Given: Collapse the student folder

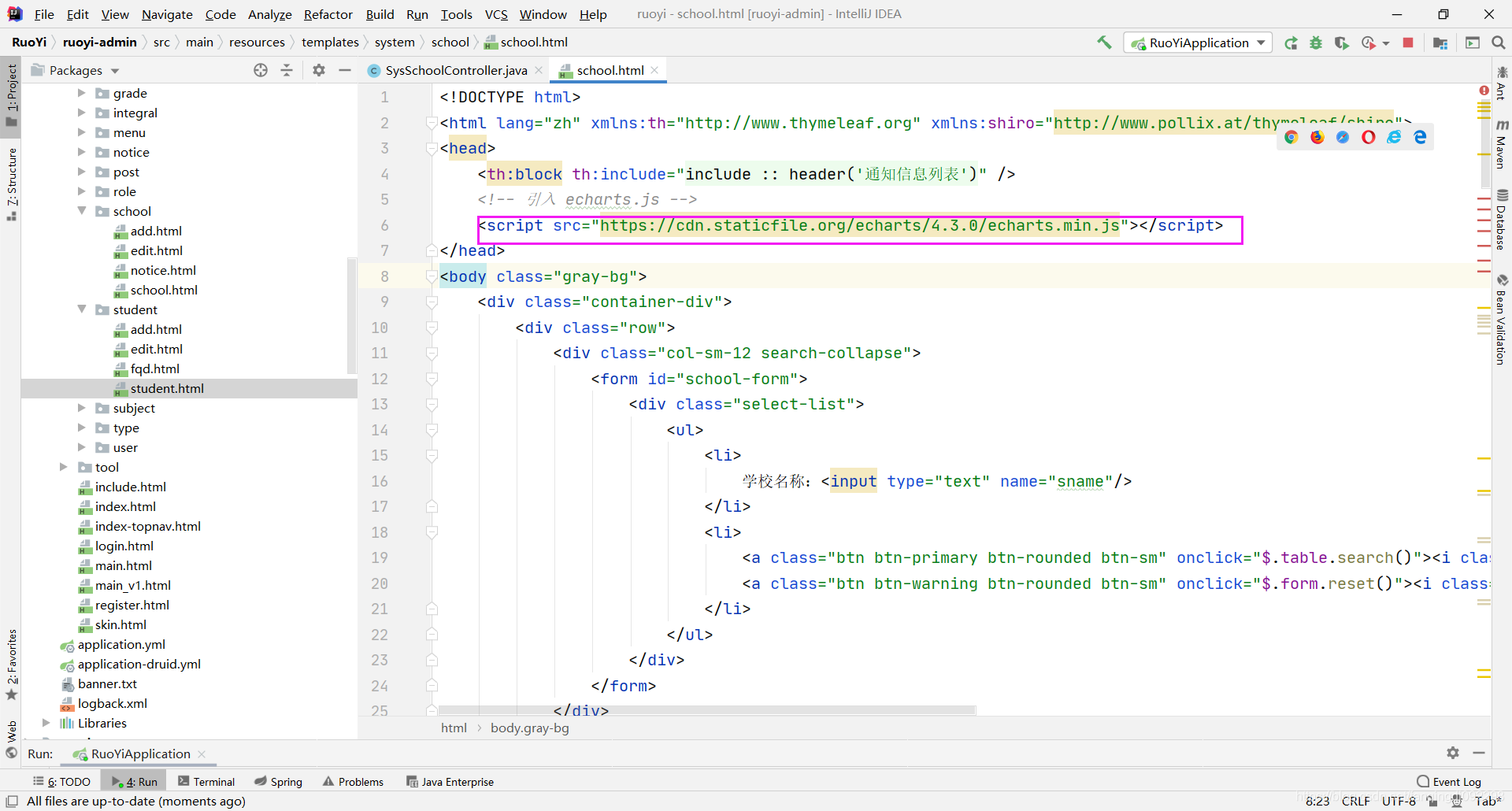Looking at the screenshot, I should pyautogui.click(x=81, y=309).
